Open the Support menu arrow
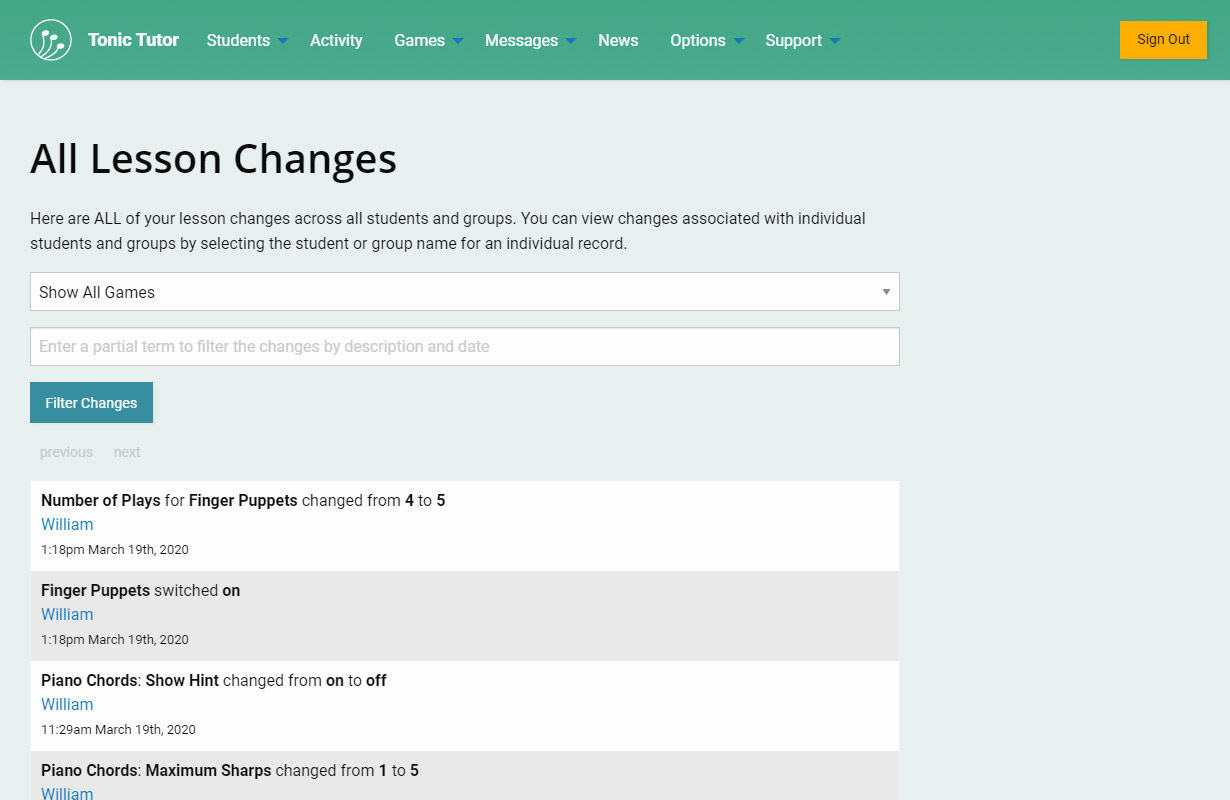Screen dimensions: 1230x800 (835, 41)
